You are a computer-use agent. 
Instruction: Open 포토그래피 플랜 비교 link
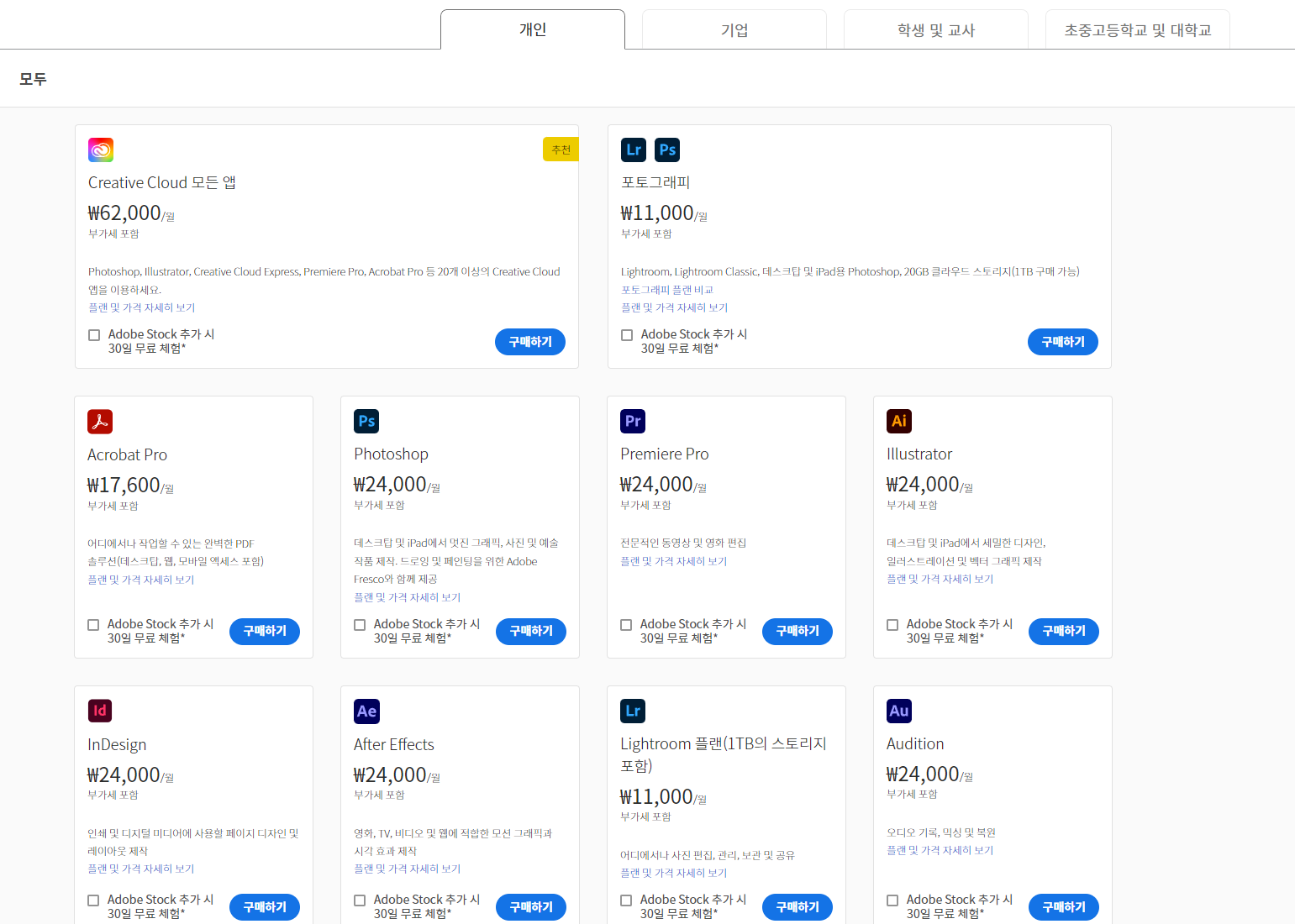click(x=667, y=290)
